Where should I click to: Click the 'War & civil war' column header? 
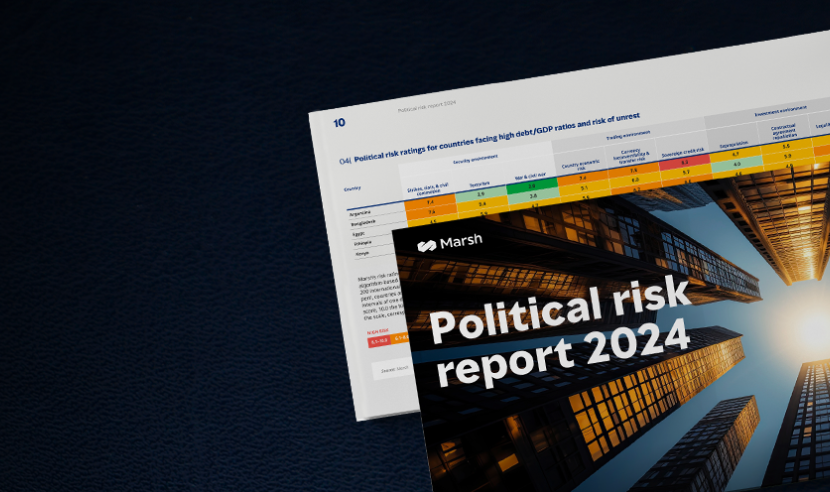pos(530,176)
